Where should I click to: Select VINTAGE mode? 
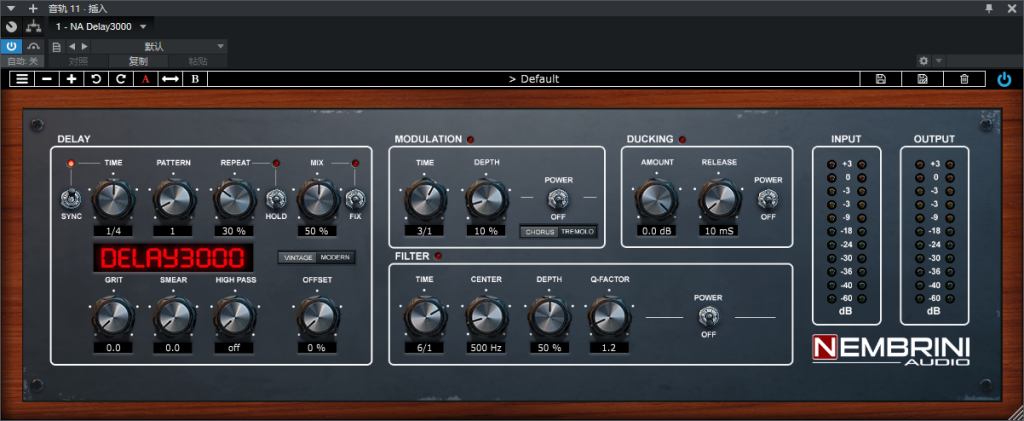(298, 257)
